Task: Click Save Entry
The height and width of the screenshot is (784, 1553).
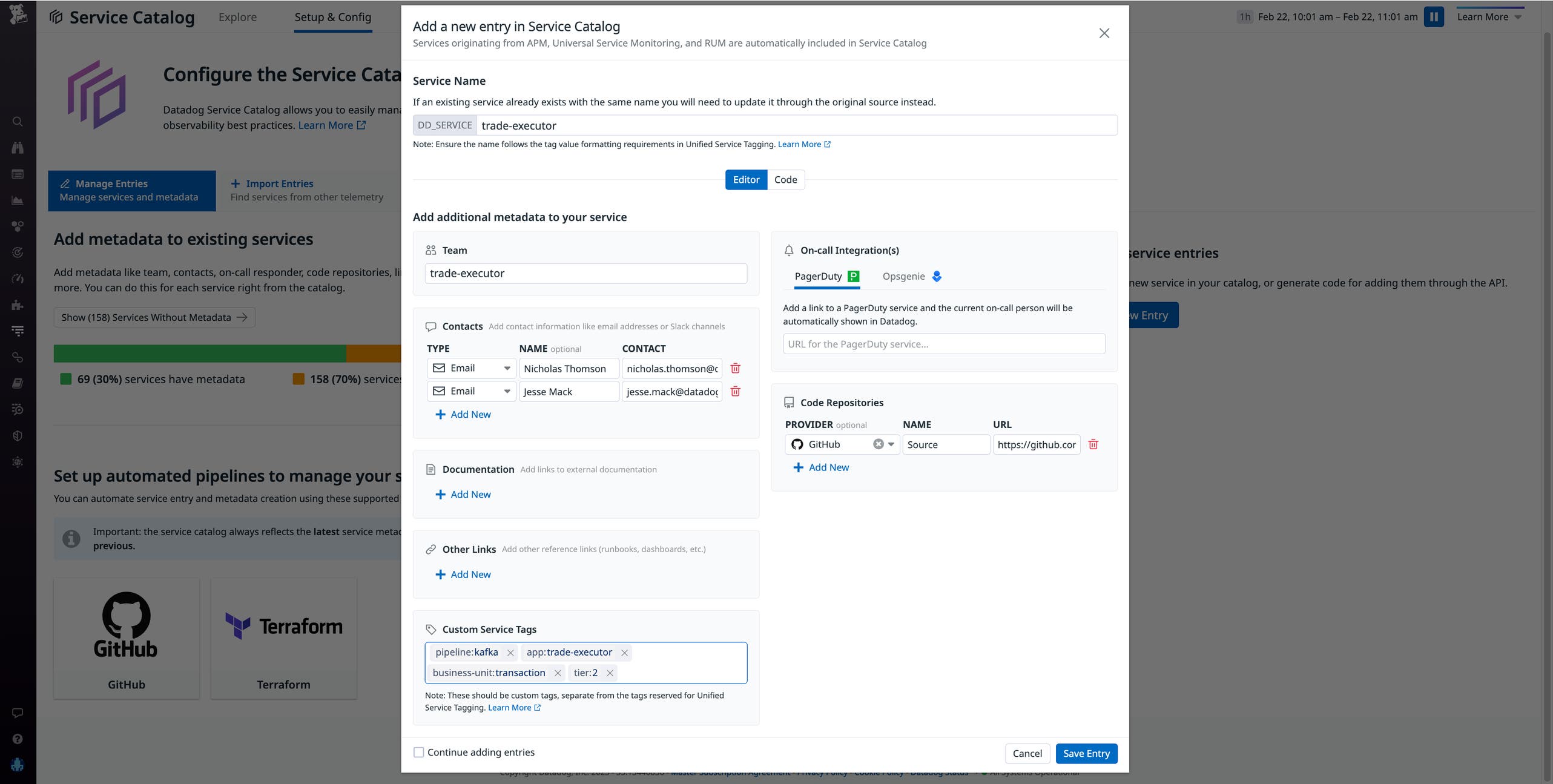Action: pos(1086,754)
